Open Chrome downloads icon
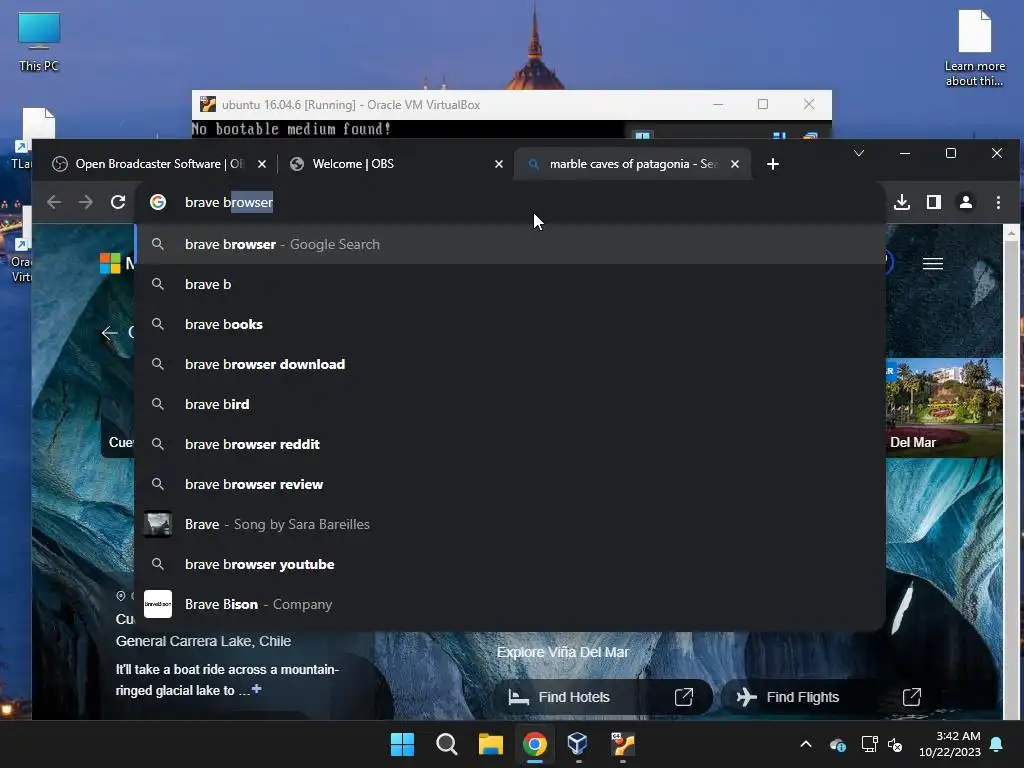This screenshot has height=768, width=1024. pos(902,202)
